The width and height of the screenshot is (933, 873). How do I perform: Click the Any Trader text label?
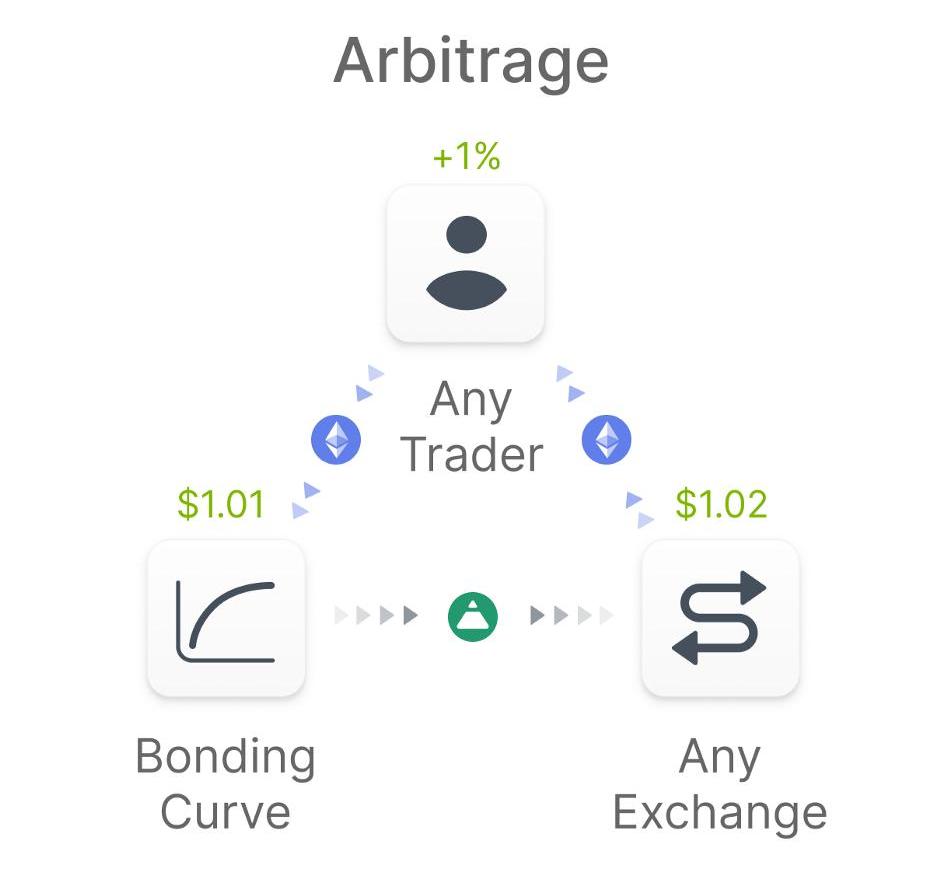[471, 427]
